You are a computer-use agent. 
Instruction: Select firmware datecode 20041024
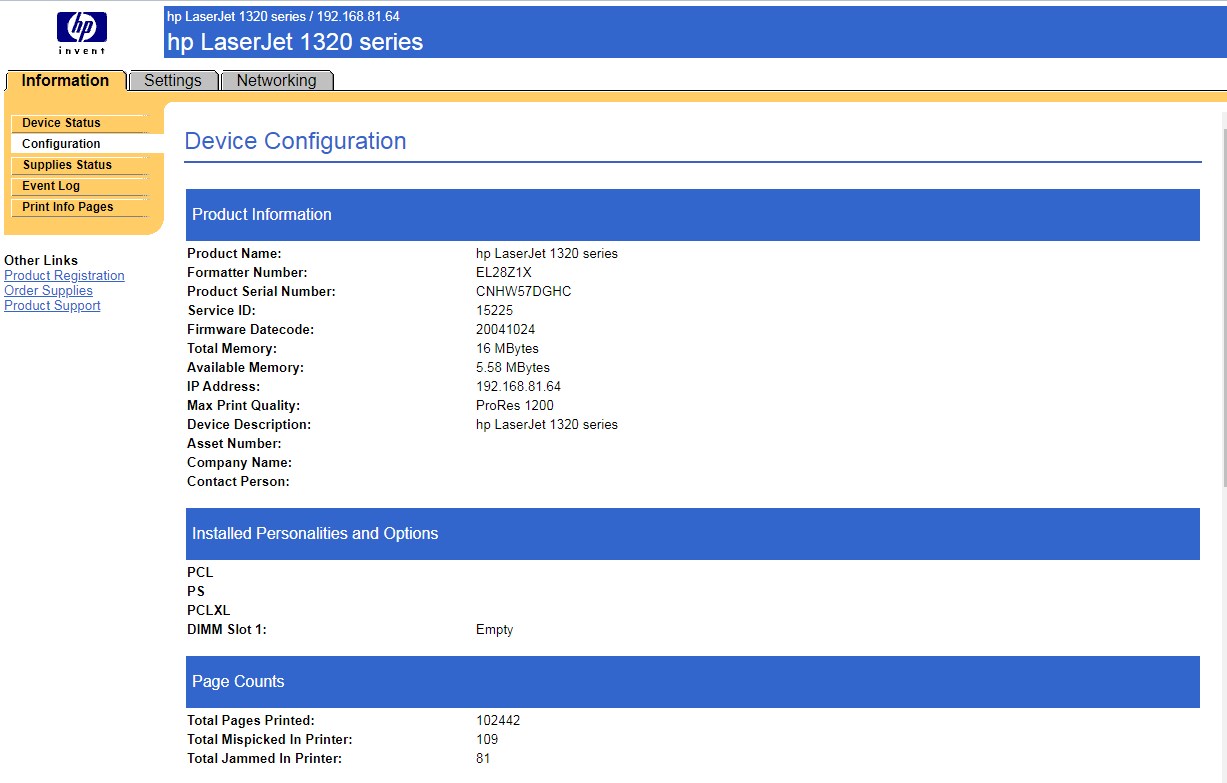(x=506, y=330)
